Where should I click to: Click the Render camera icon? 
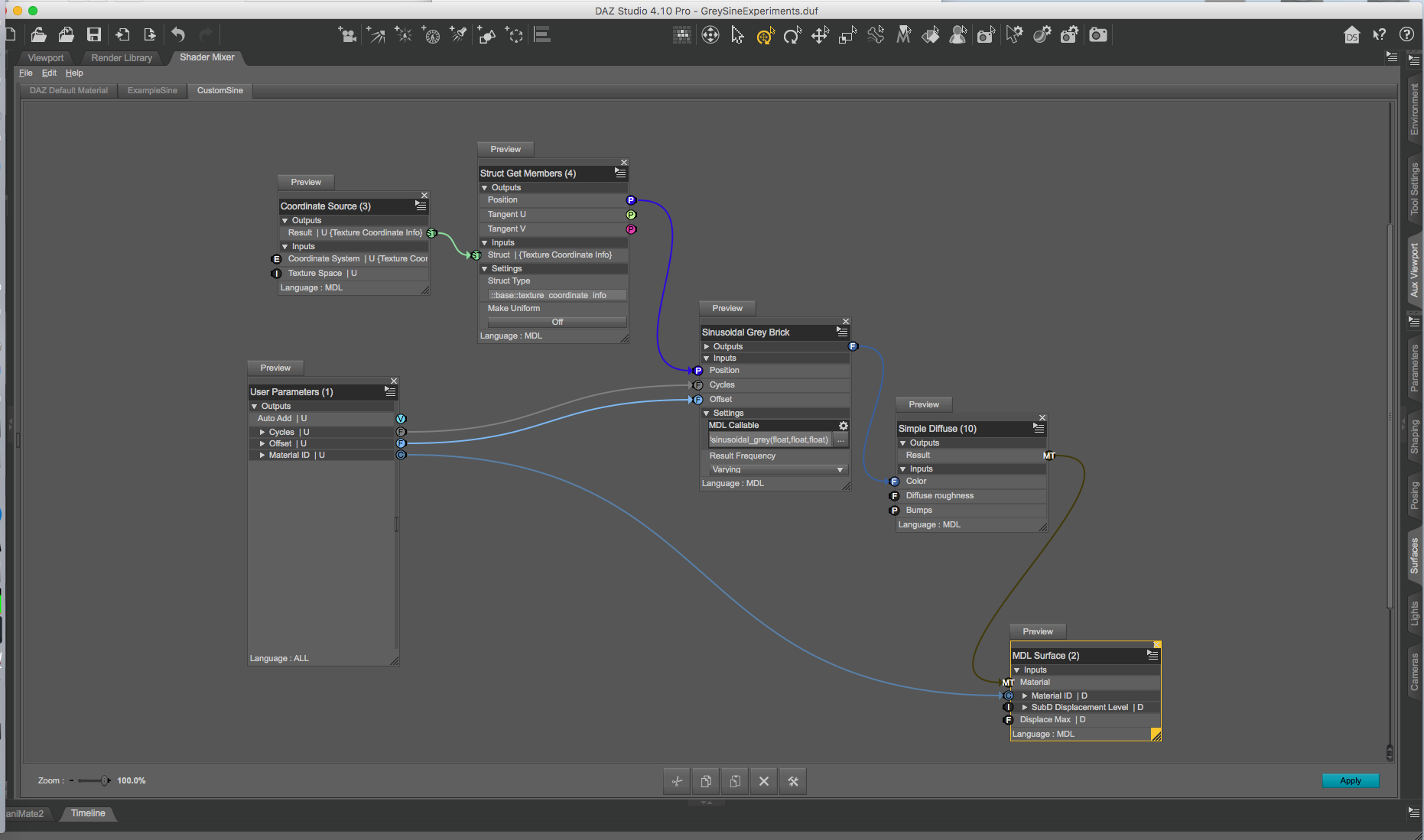point(1098,34)
